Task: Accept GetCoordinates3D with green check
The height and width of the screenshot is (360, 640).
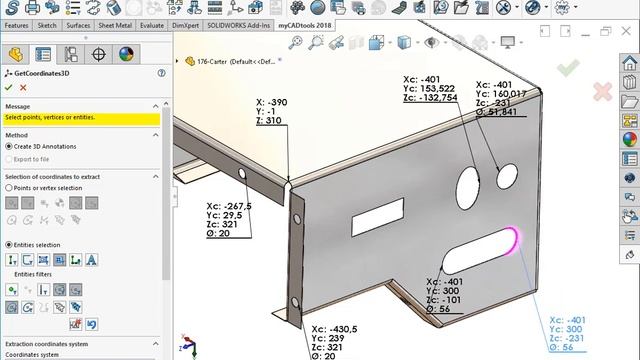Action: click(9, 87)
